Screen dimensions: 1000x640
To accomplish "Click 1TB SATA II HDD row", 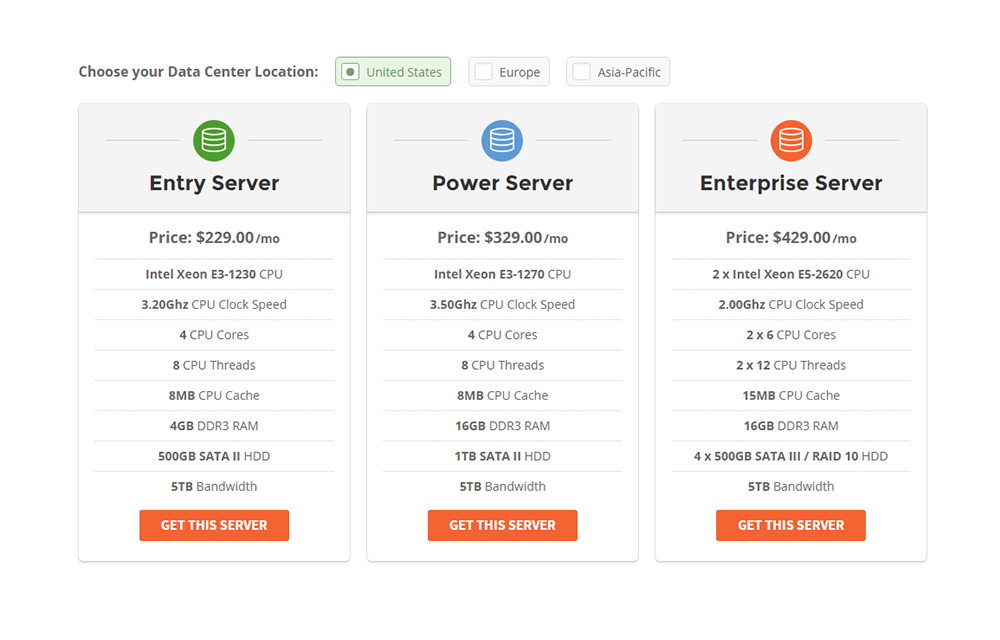I will pyautogui.click(x=503, y=456).
